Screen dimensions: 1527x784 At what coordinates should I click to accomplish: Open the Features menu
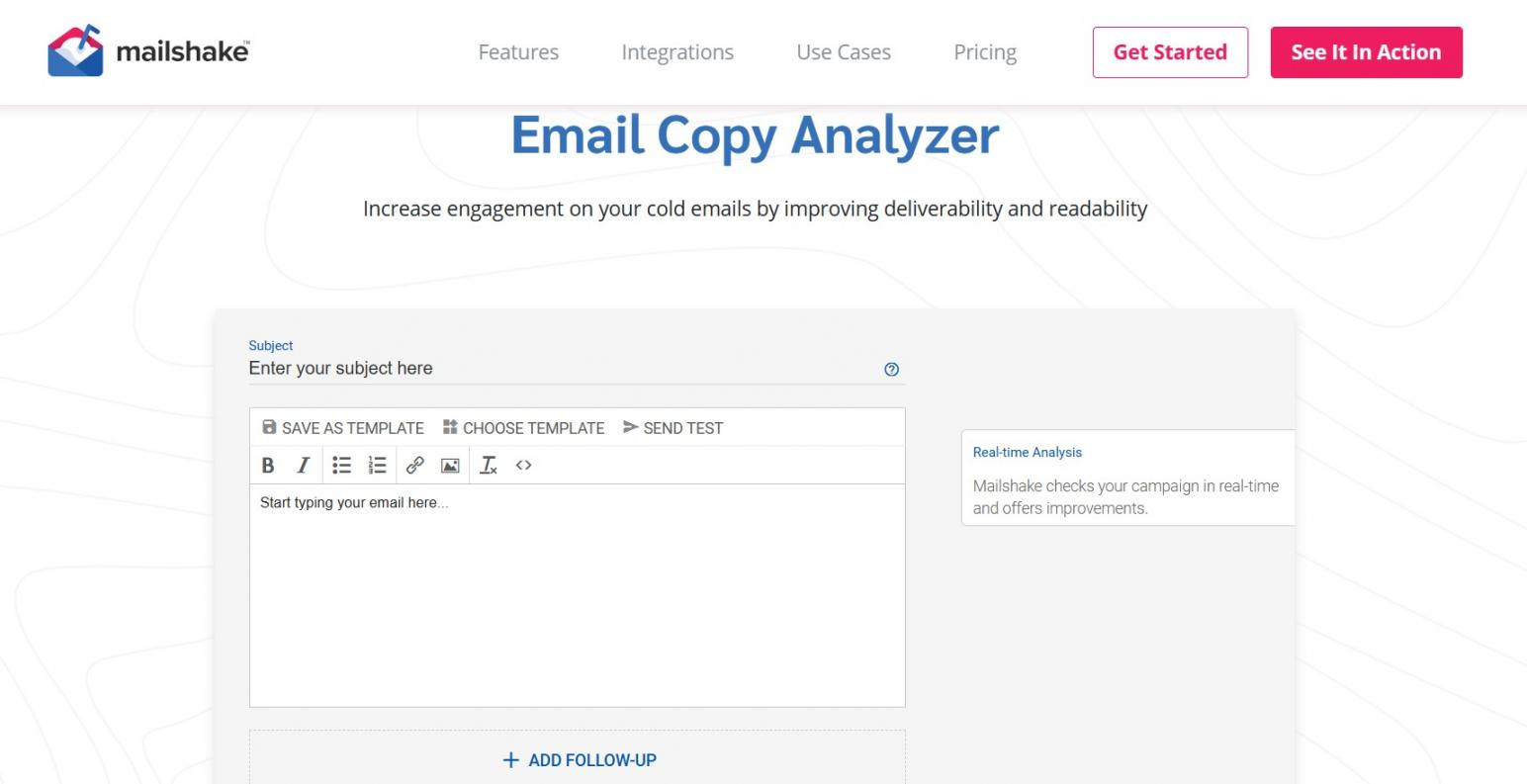518,52
